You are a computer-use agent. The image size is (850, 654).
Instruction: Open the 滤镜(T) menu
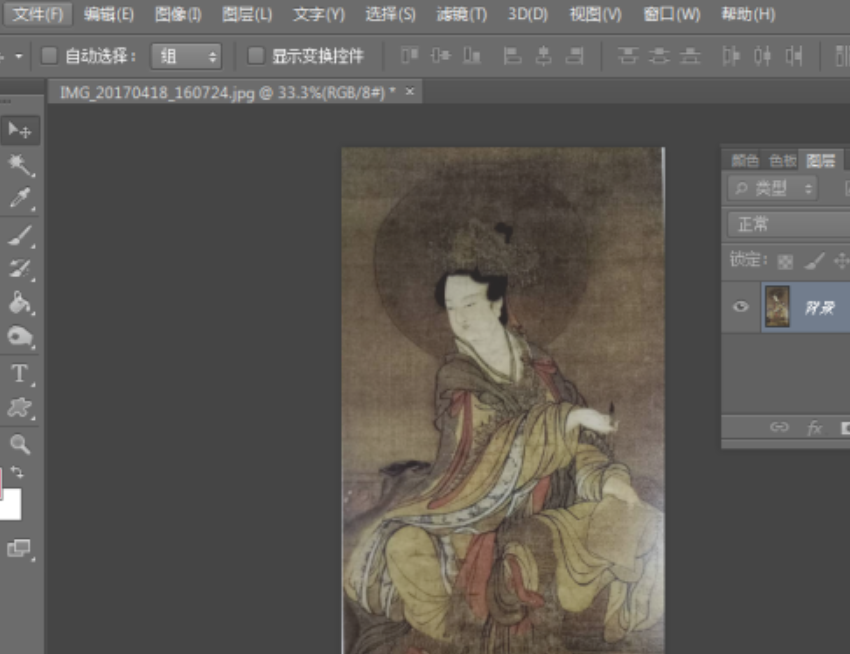tap(462, 14)
